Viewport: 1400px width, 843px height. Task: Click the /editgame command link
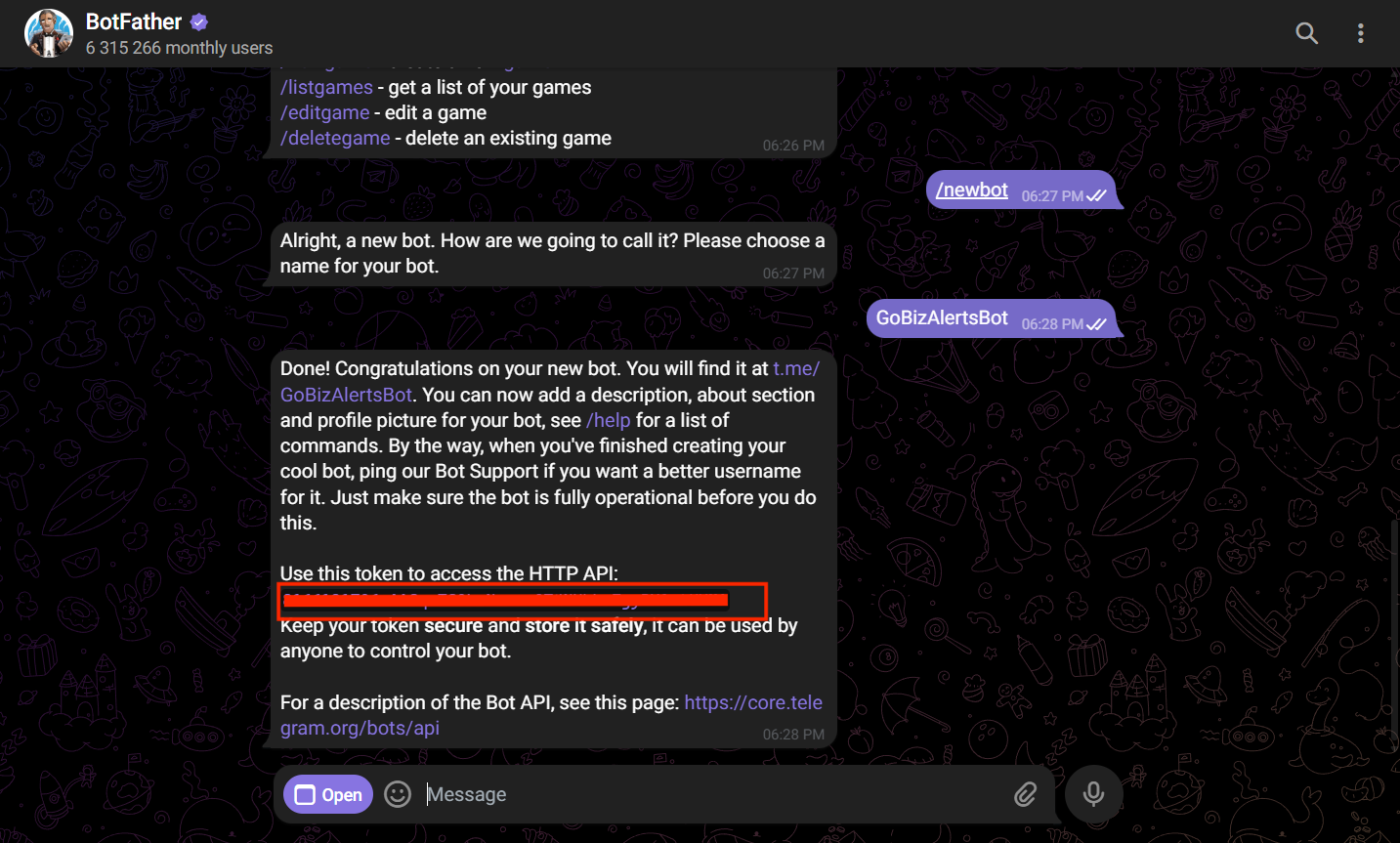[324, 112]
